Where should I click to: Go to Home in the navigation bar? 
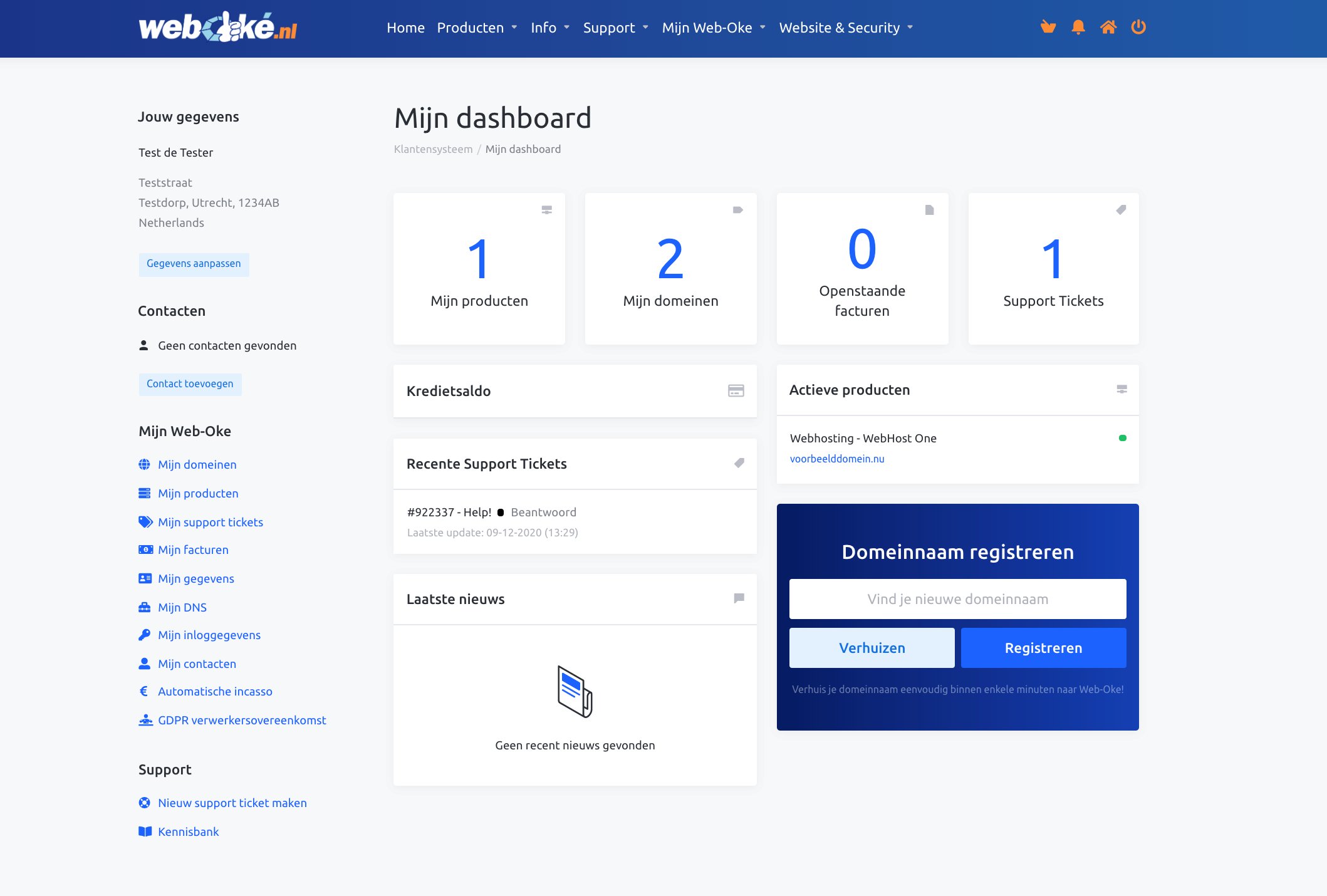pos(405,28)
